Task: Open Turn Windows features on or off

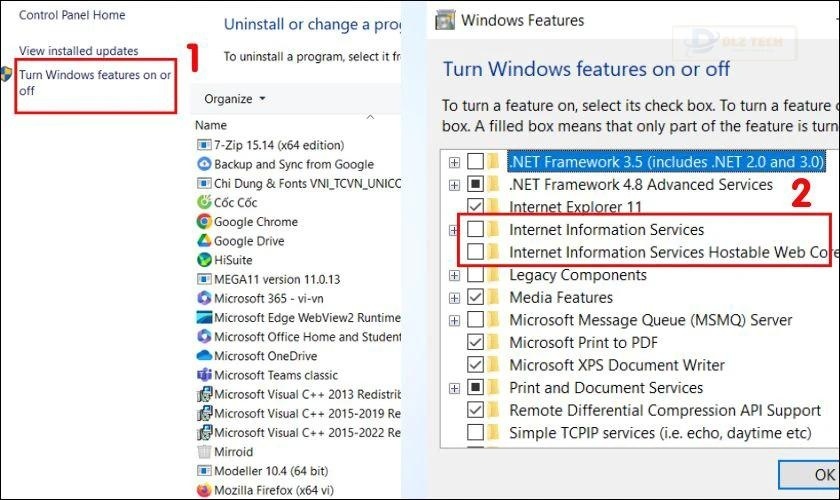Action: point(95,83)
